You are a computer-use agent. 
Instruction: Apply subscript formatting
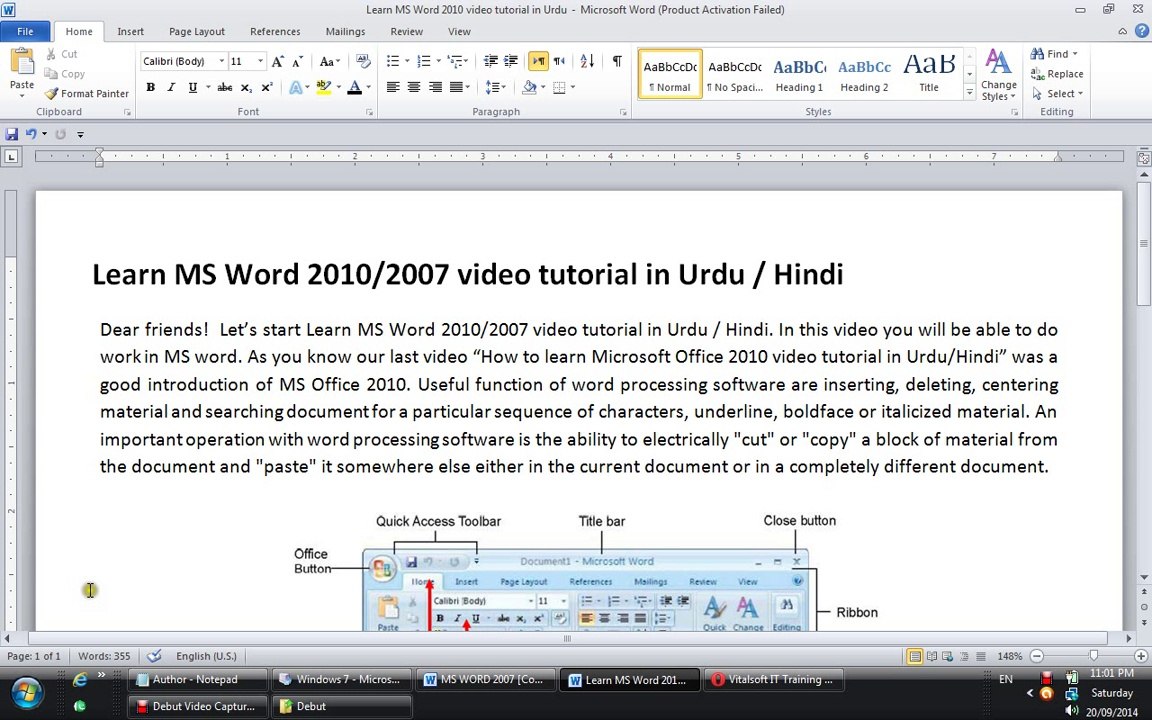pyautogui.click(x=246, y=87)
